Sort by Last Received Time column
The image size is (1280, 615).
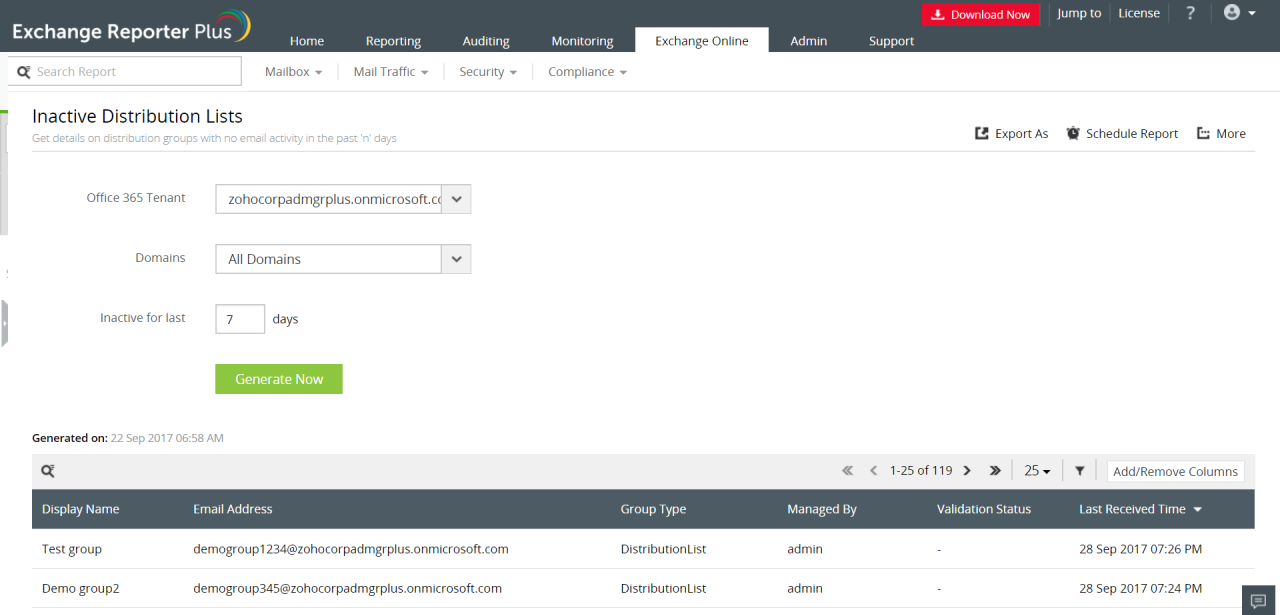point(1140,509)
